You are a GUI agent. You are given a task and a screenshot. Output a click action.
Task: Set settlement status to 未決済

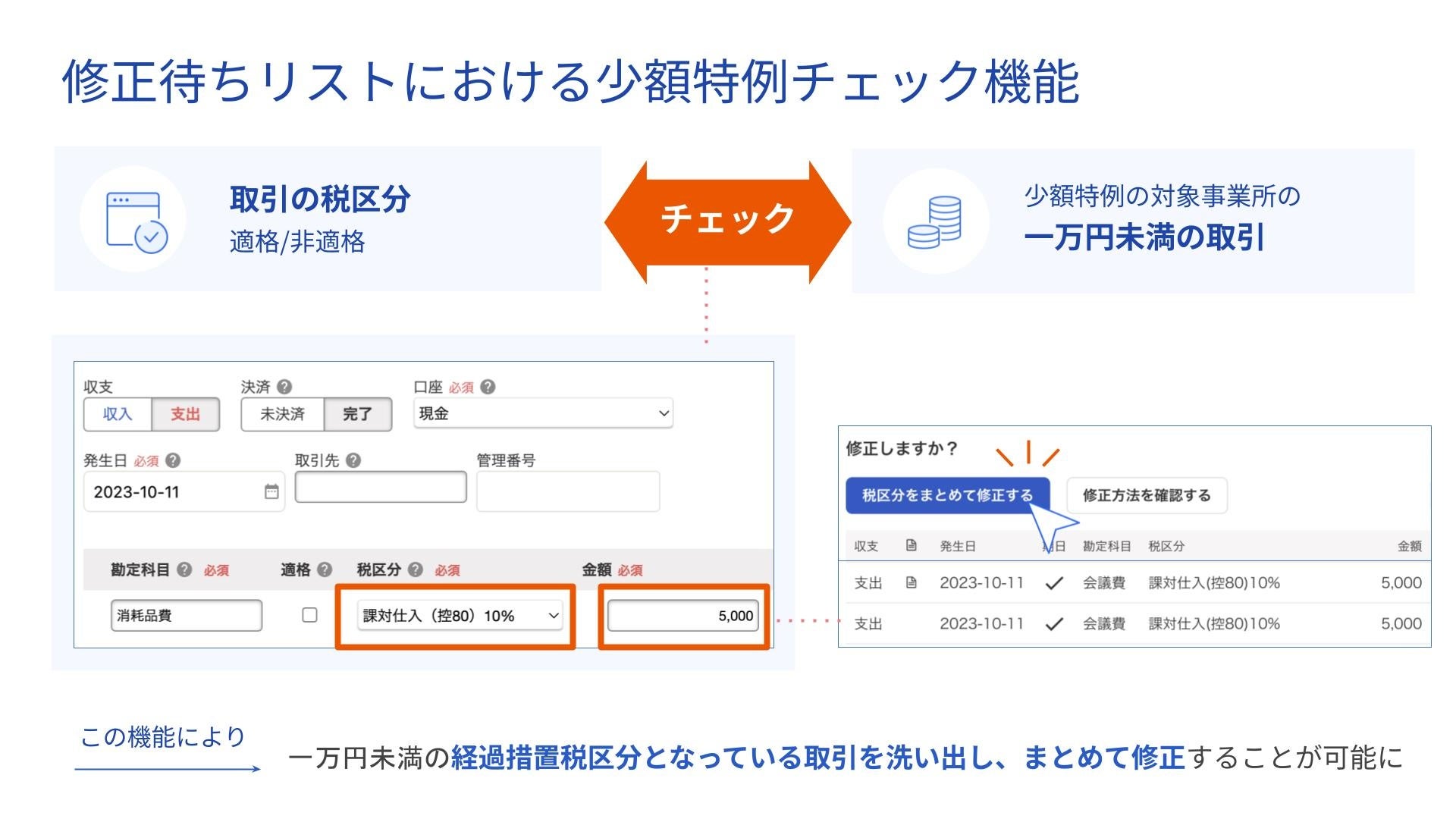[x=282, y=414]
